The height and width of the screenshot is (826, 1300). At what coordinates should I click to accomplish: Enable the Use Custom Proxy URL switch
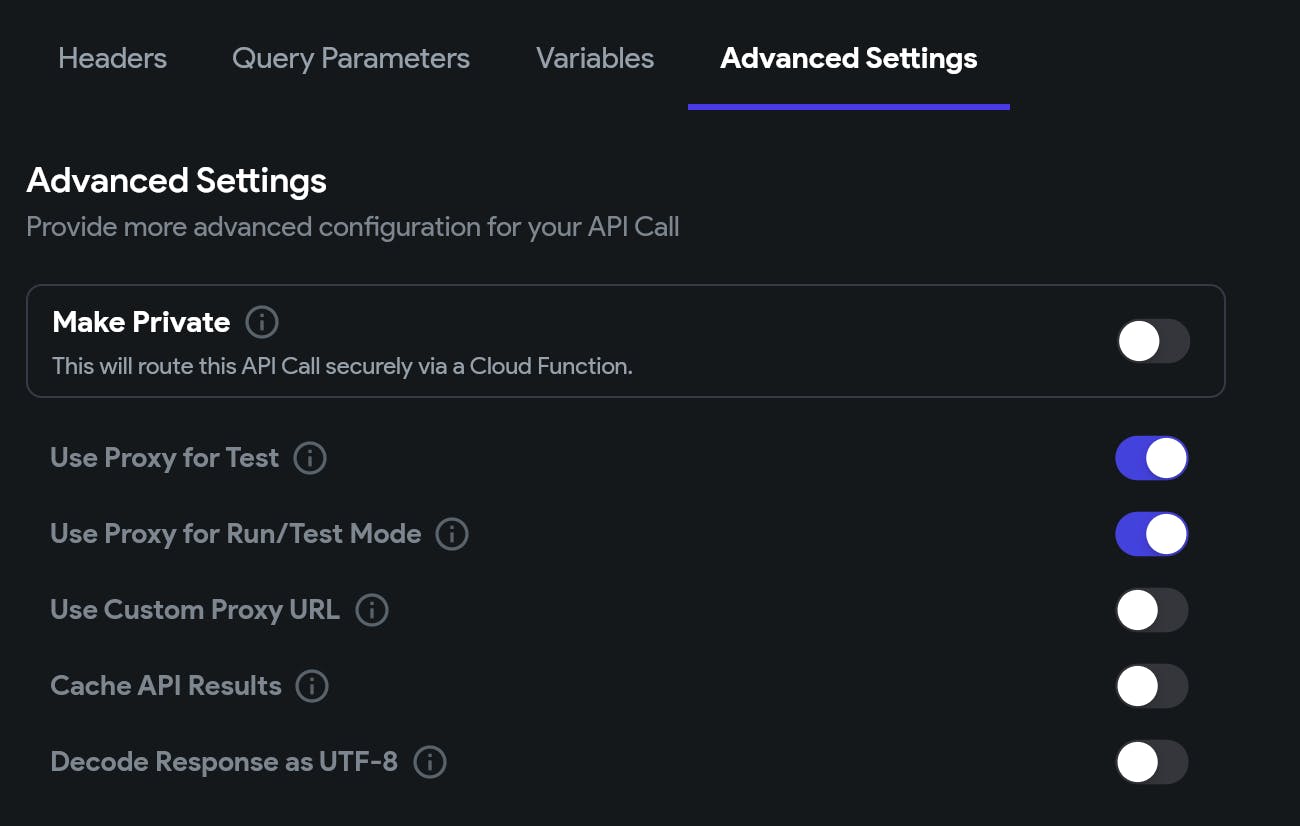click(1152, 610)
